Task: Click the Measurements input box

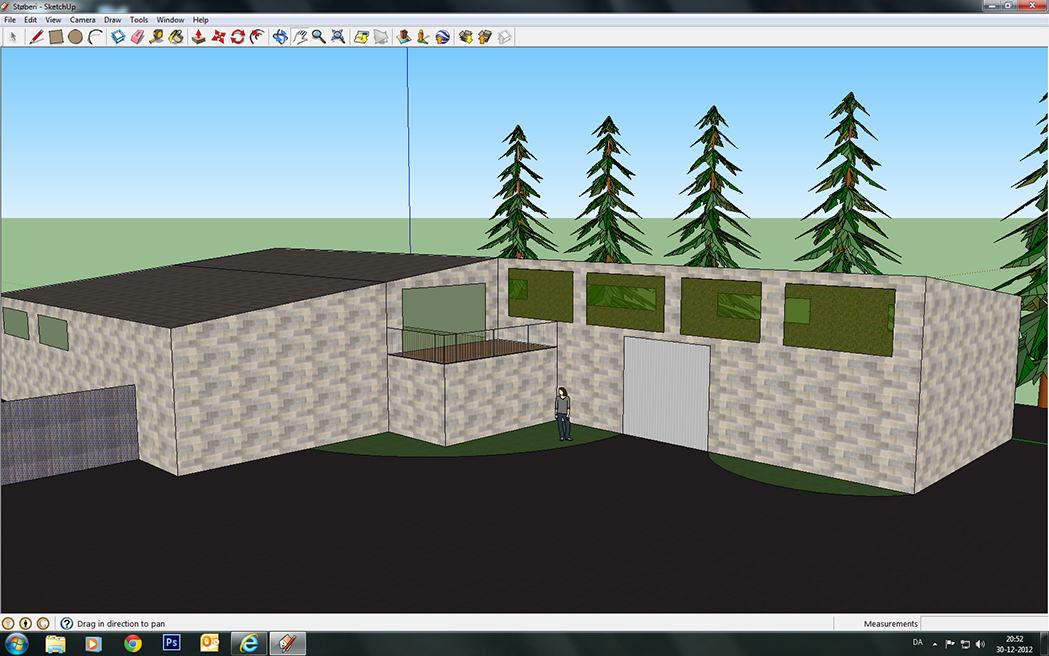Action: coord(983,623)
